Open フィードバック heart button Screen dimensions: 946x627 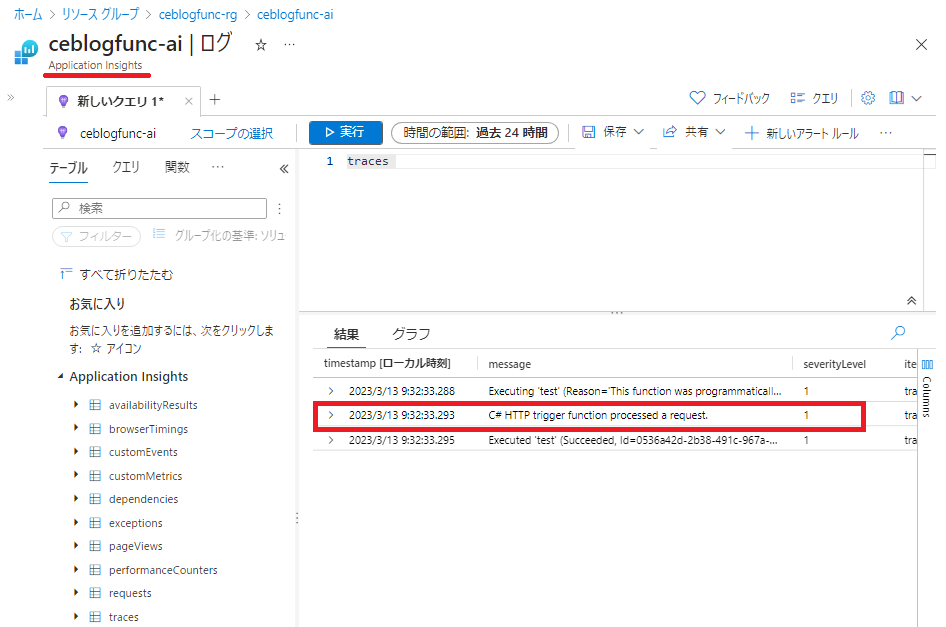pyautogui.click(x=729, y=98)
